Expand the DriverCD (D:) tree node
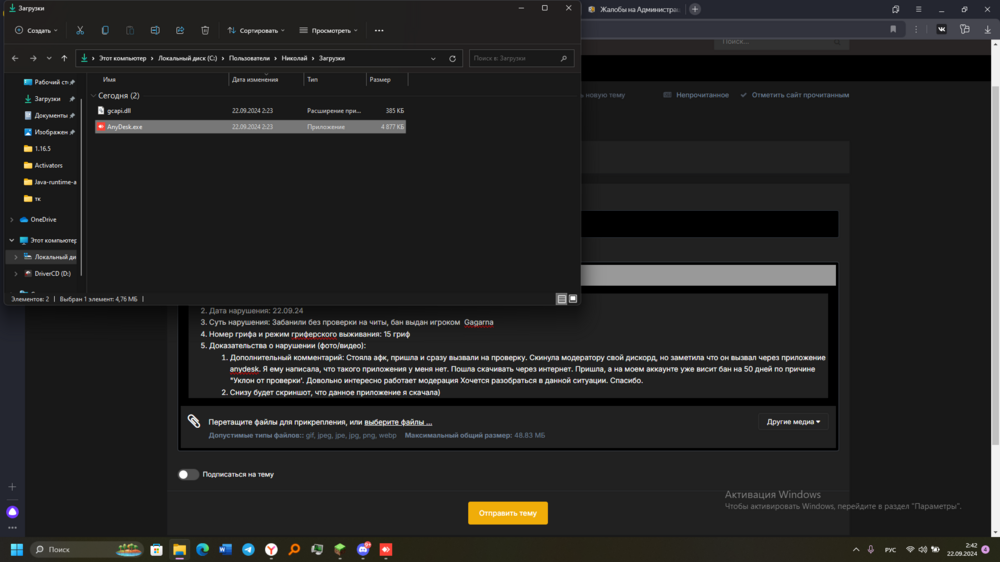Viewport: 1000px width, 562px height. pos(16,274)
